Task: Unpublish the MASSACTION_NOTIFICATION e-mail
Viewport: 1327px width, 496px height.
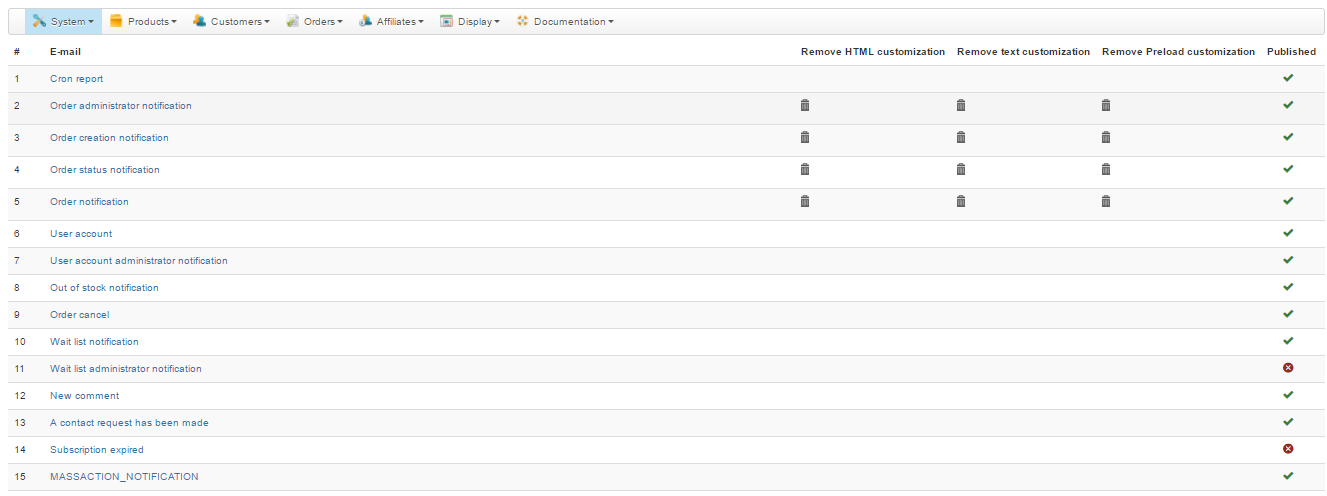Action: (1288, 476)
